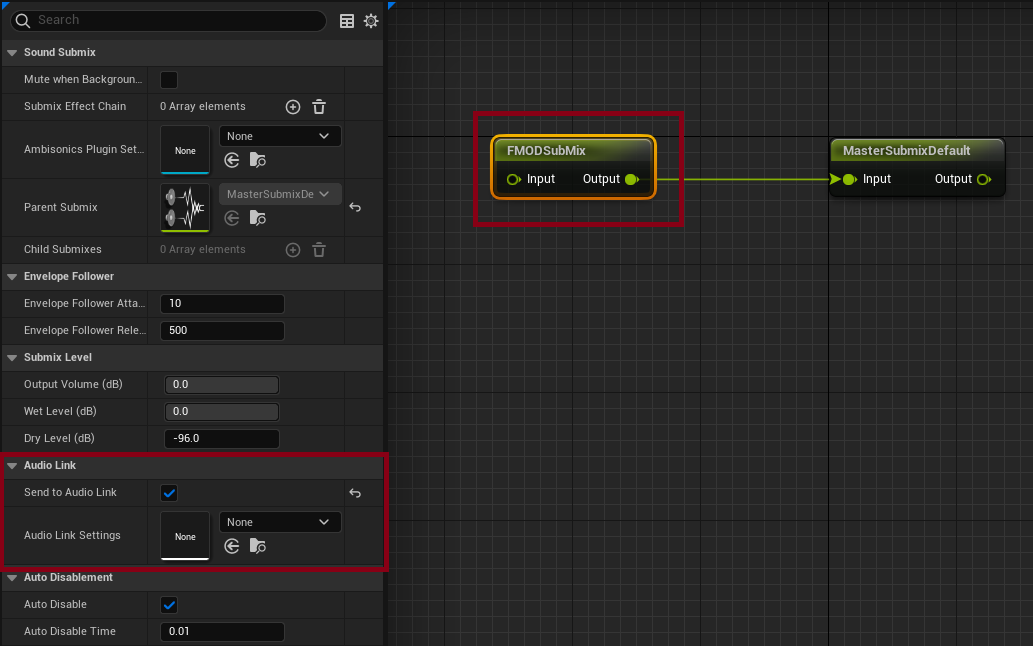The width and height of the screenshot is (1033, 646).
Task: Open the Ambisonics Plugin Settings asset dropdown
Action: point(280,136)
